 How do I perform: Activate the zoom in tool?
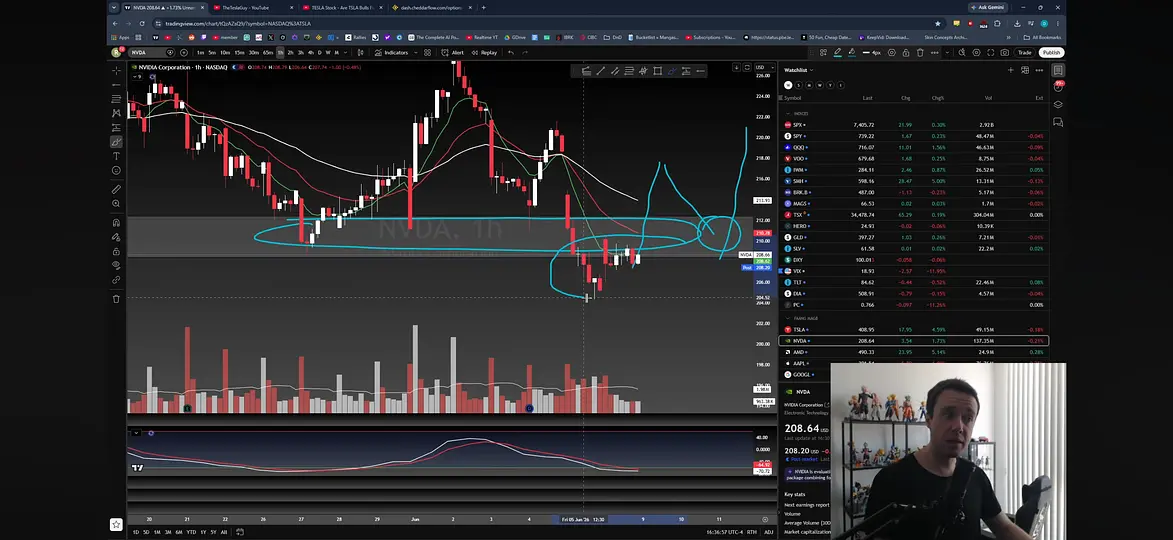(x=116, y=203)
